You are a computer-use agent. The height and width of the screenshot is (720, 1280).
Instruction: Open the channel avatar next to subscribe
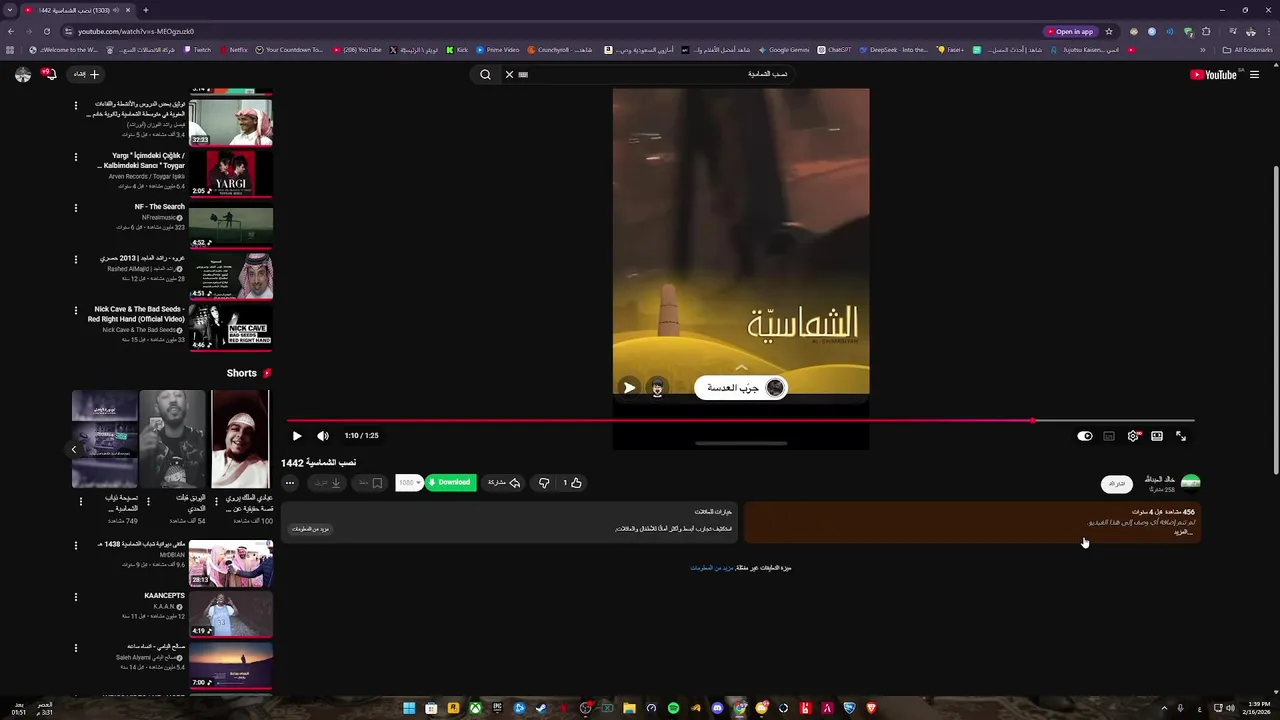coord(1190,483)
